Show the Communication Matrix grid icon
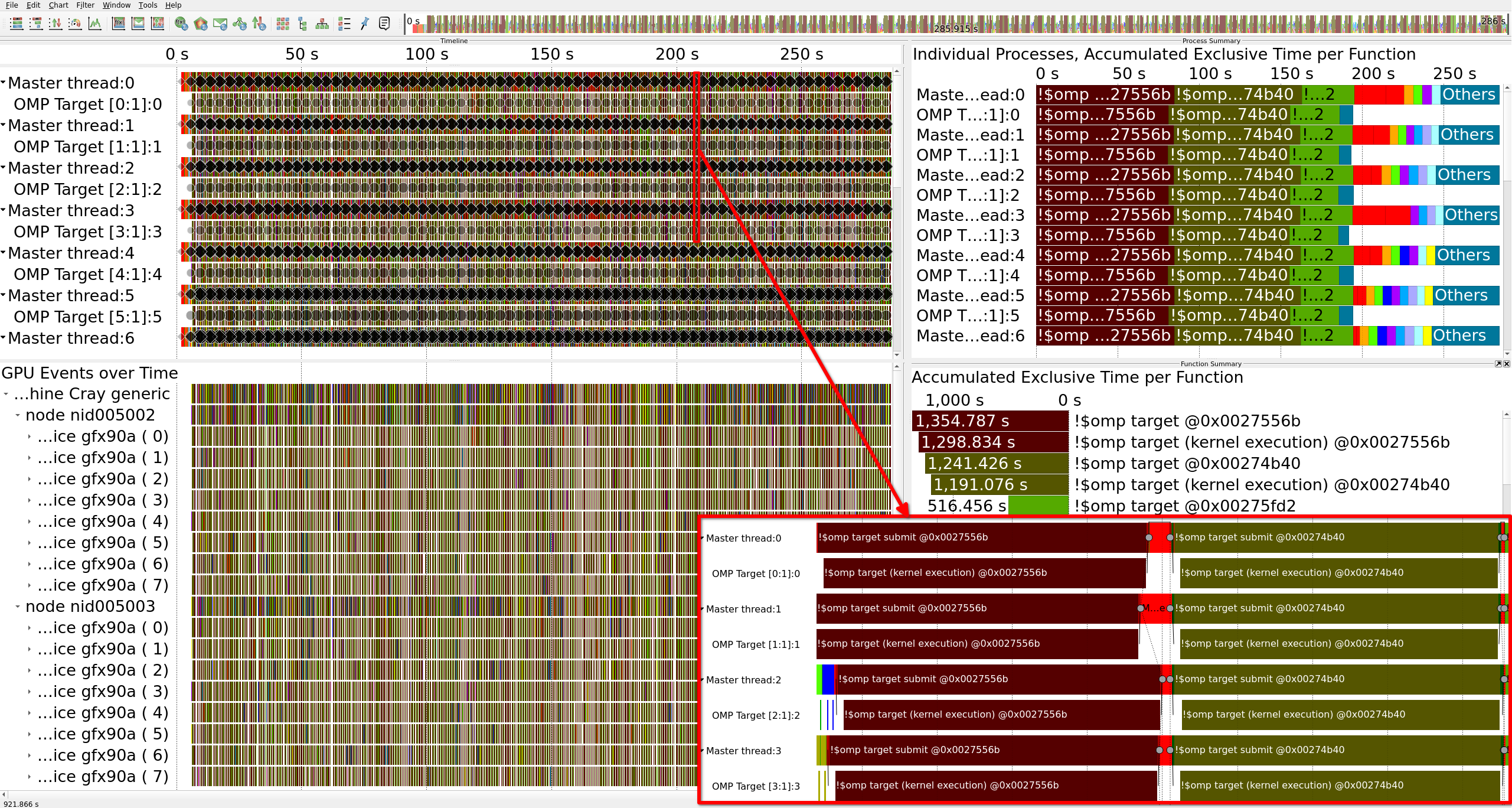The height and width of the screenshot is (808, 1512). (x=283, y=24)
